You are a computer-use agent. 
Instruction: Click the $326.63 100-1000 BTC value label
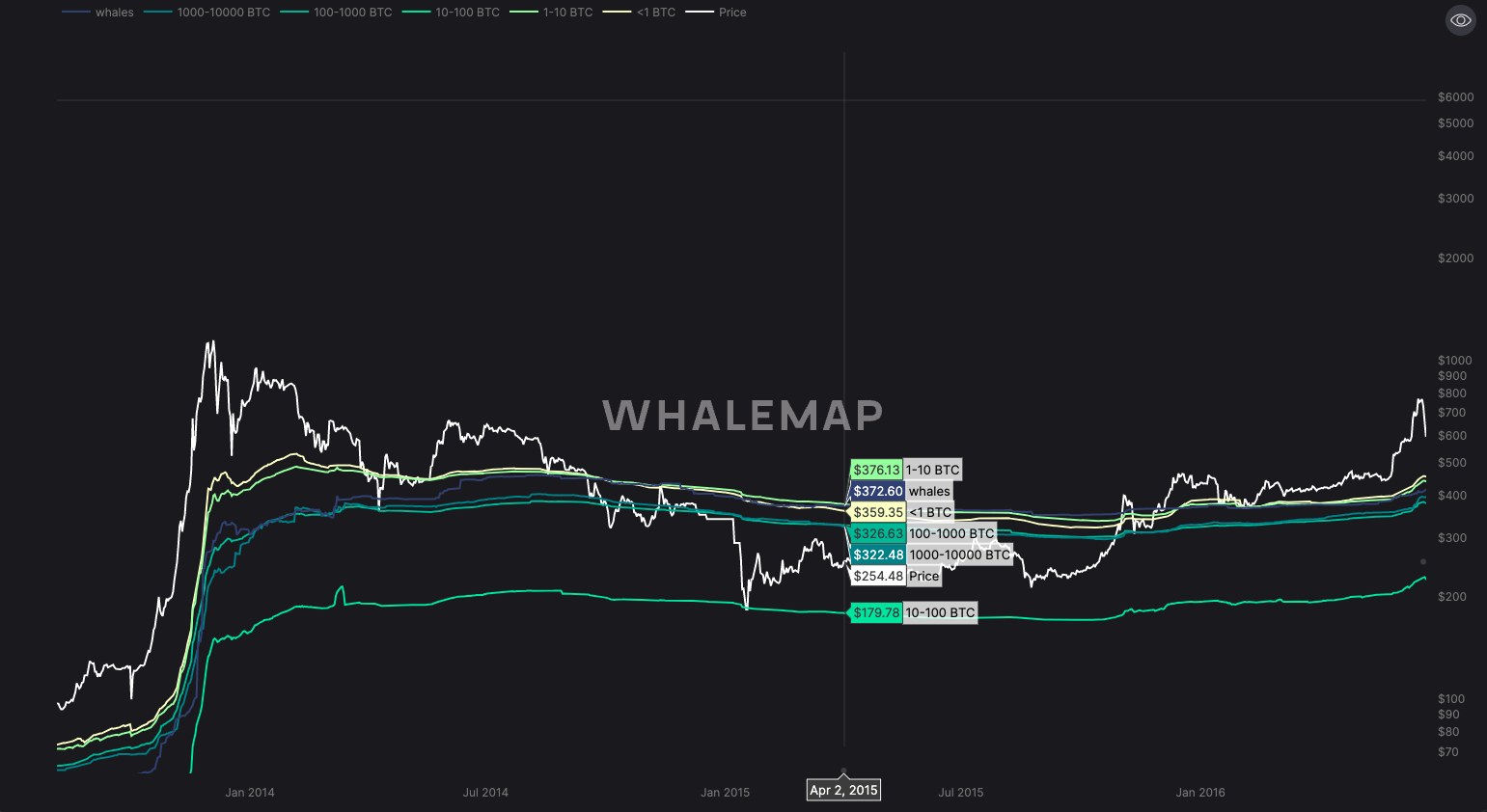pyautogui.click(x=923, y=533)
